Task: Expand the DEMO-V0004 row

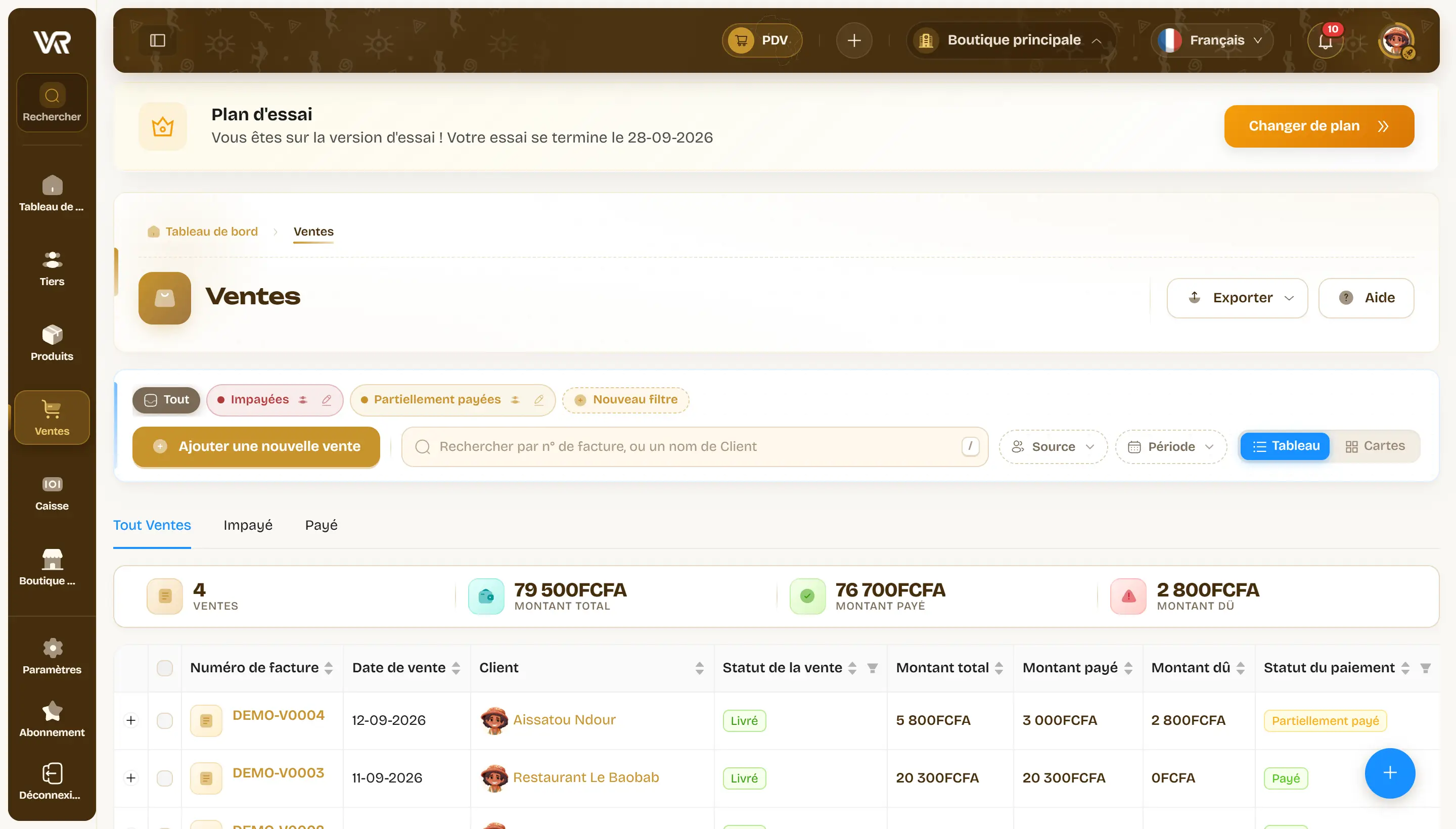Action: [131, 720]
